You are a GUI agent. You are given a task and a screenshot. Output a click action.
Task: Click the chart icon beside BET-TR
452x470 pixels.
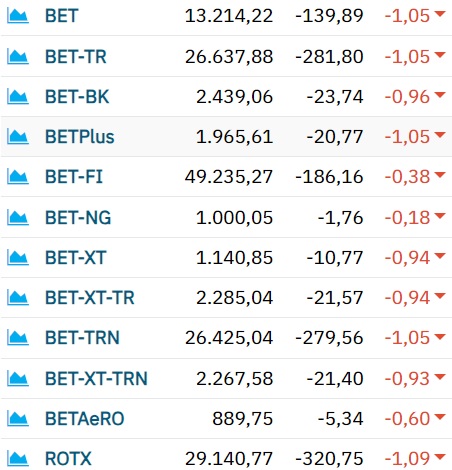tap(18, 56)
